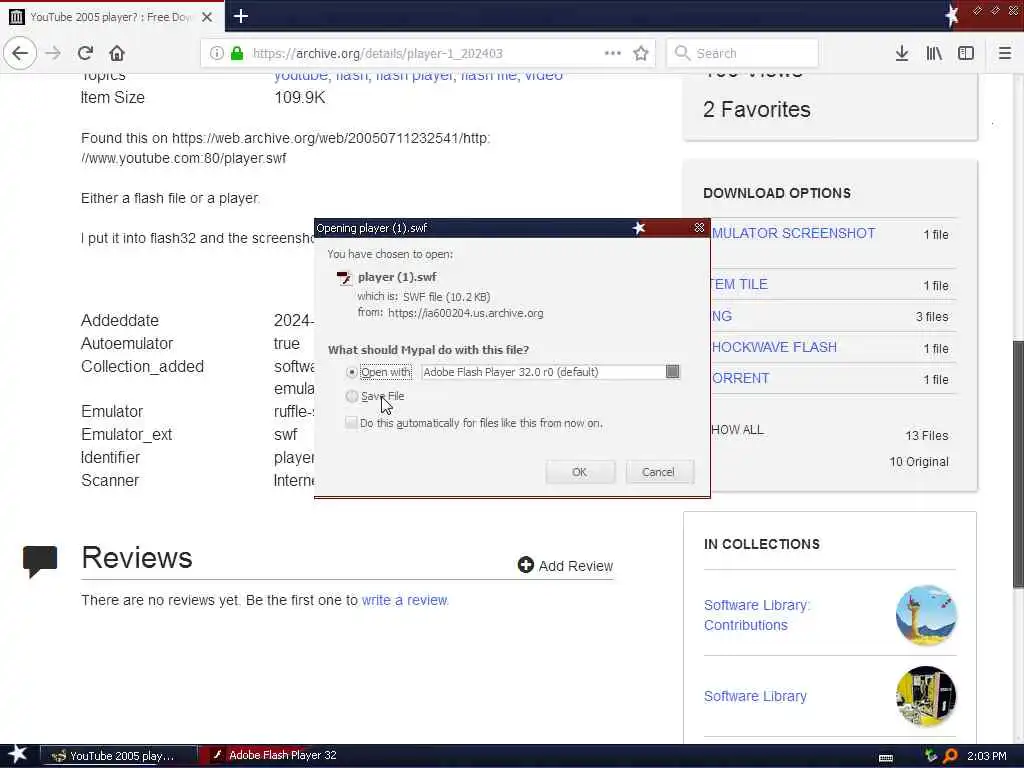Screen dimensions: 1024x768
Task: Click the Add Review plus icon
Action: point(526,565)
